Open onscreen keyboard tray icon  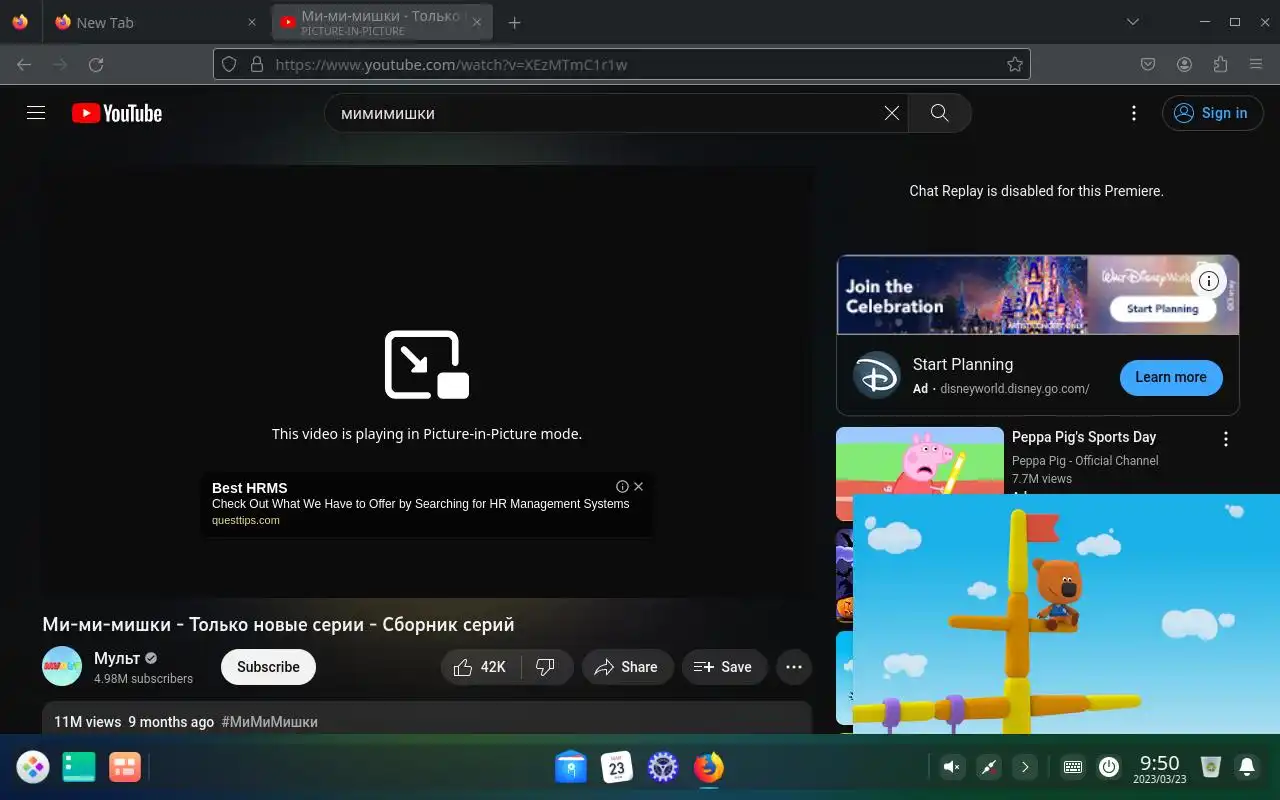(x=1073, y=767)
